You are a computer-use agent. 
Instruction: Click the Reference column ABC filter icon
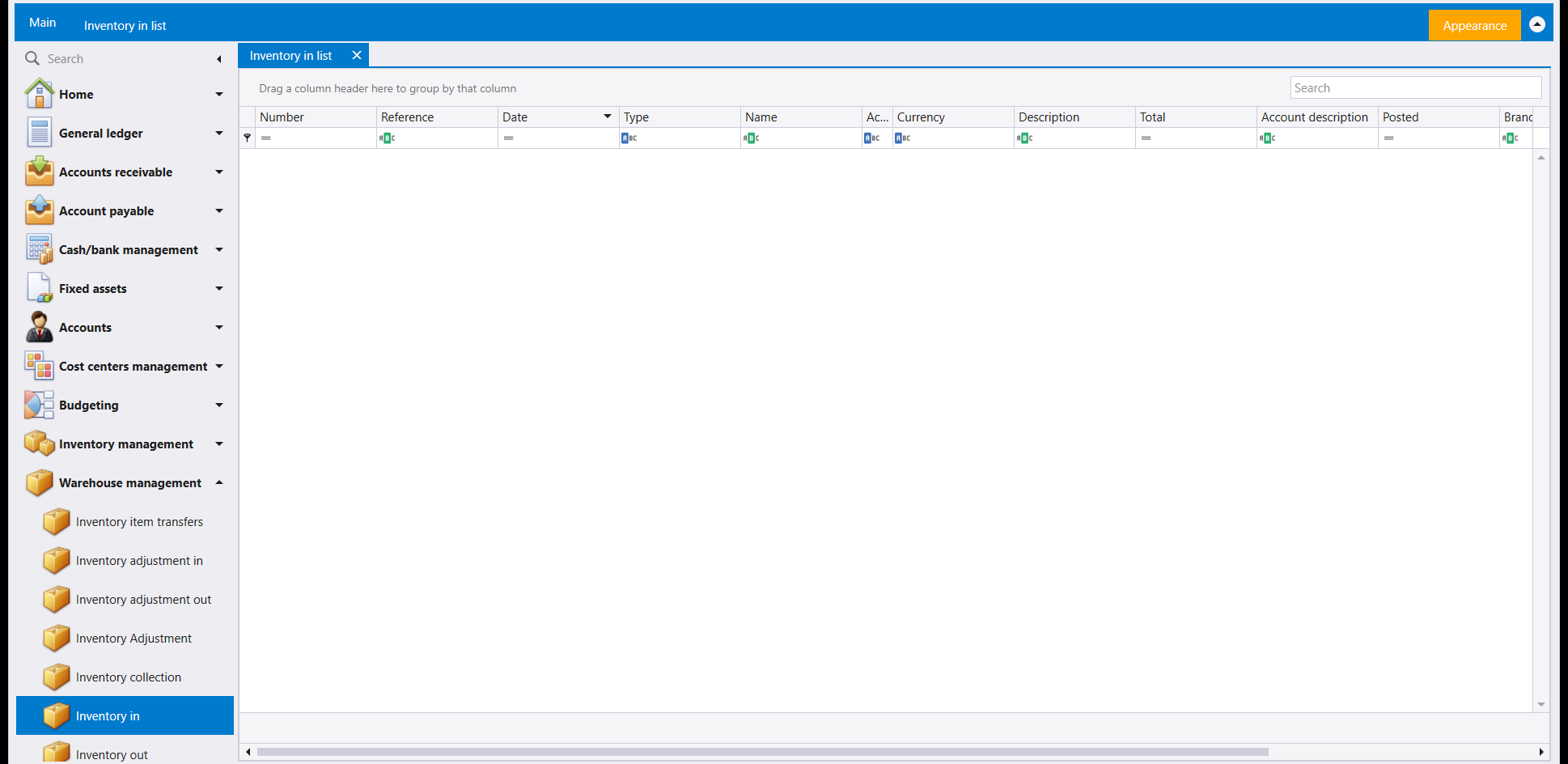pyautogui.click(x=388, y=138)
